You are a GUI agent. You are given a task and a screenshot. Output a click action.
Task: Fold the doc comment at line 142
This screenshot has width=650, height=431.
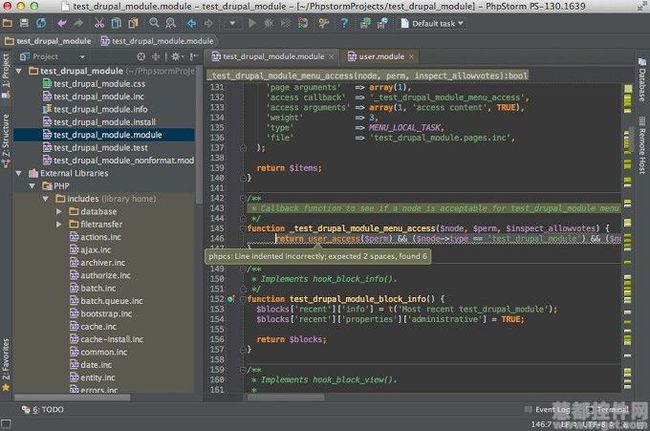click(243, 198)
